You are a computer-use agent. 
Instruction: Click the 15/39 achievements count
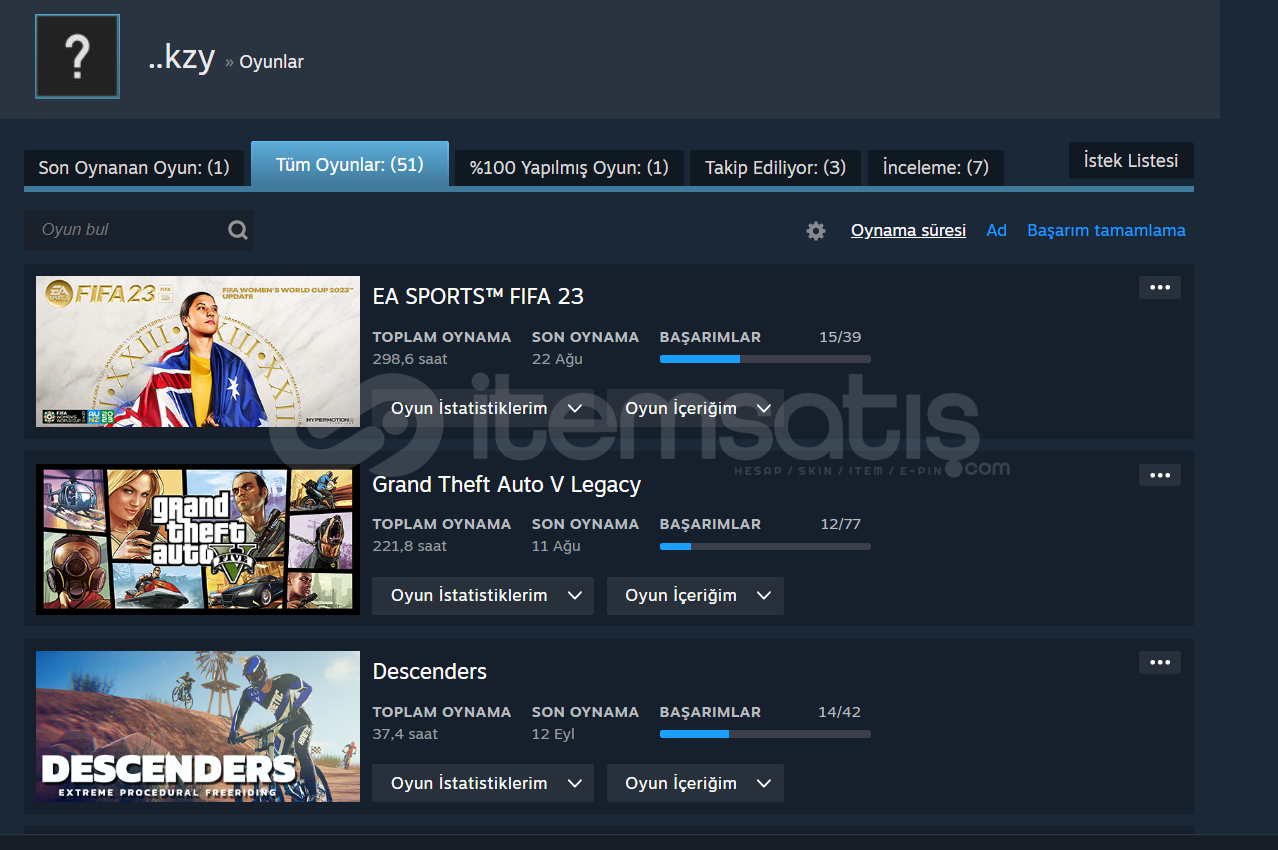(x=840, y=337)
